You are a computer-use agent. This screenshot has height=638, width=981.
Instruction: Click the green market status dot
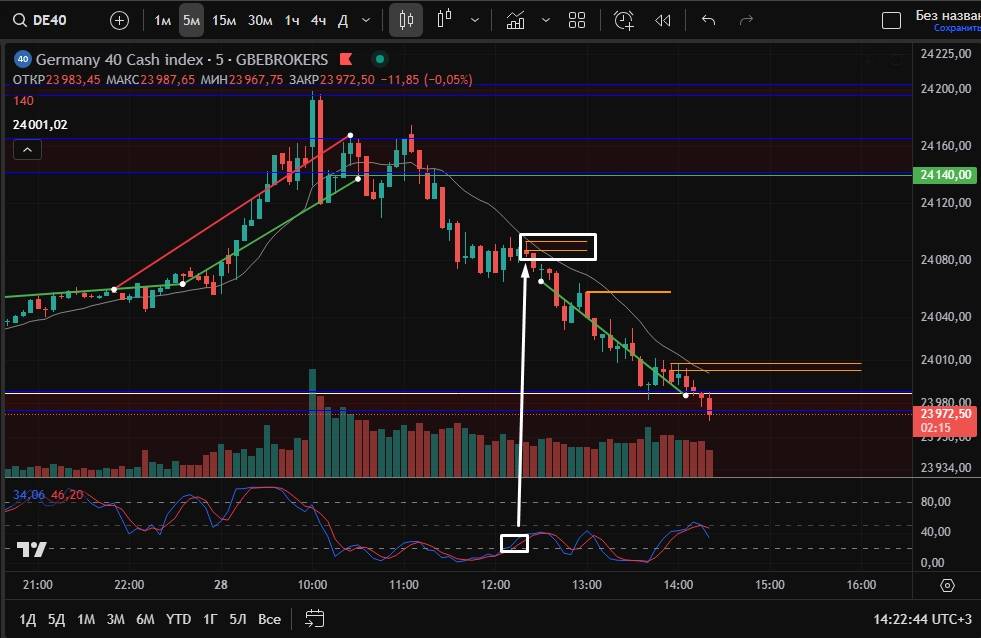(x=379, y=59)
